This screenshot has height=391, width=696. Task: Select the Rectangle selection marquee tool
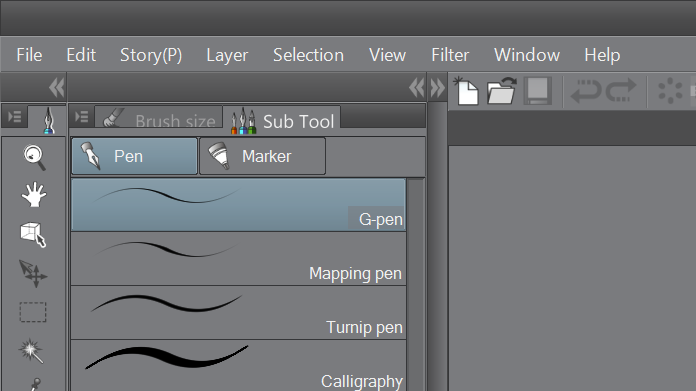click(x=33, y=312)
